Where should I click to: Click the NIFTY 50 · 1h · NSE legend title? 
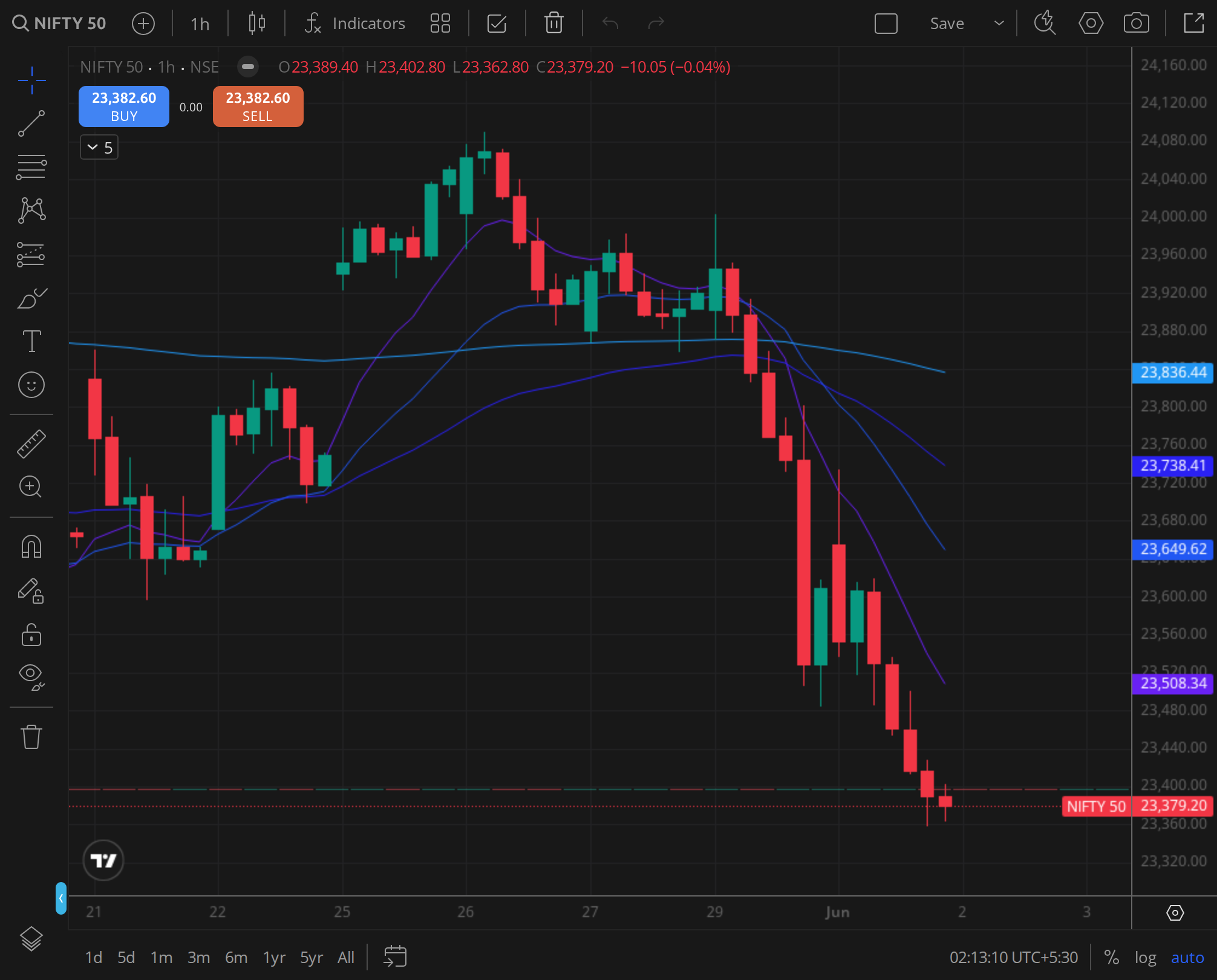149,67
